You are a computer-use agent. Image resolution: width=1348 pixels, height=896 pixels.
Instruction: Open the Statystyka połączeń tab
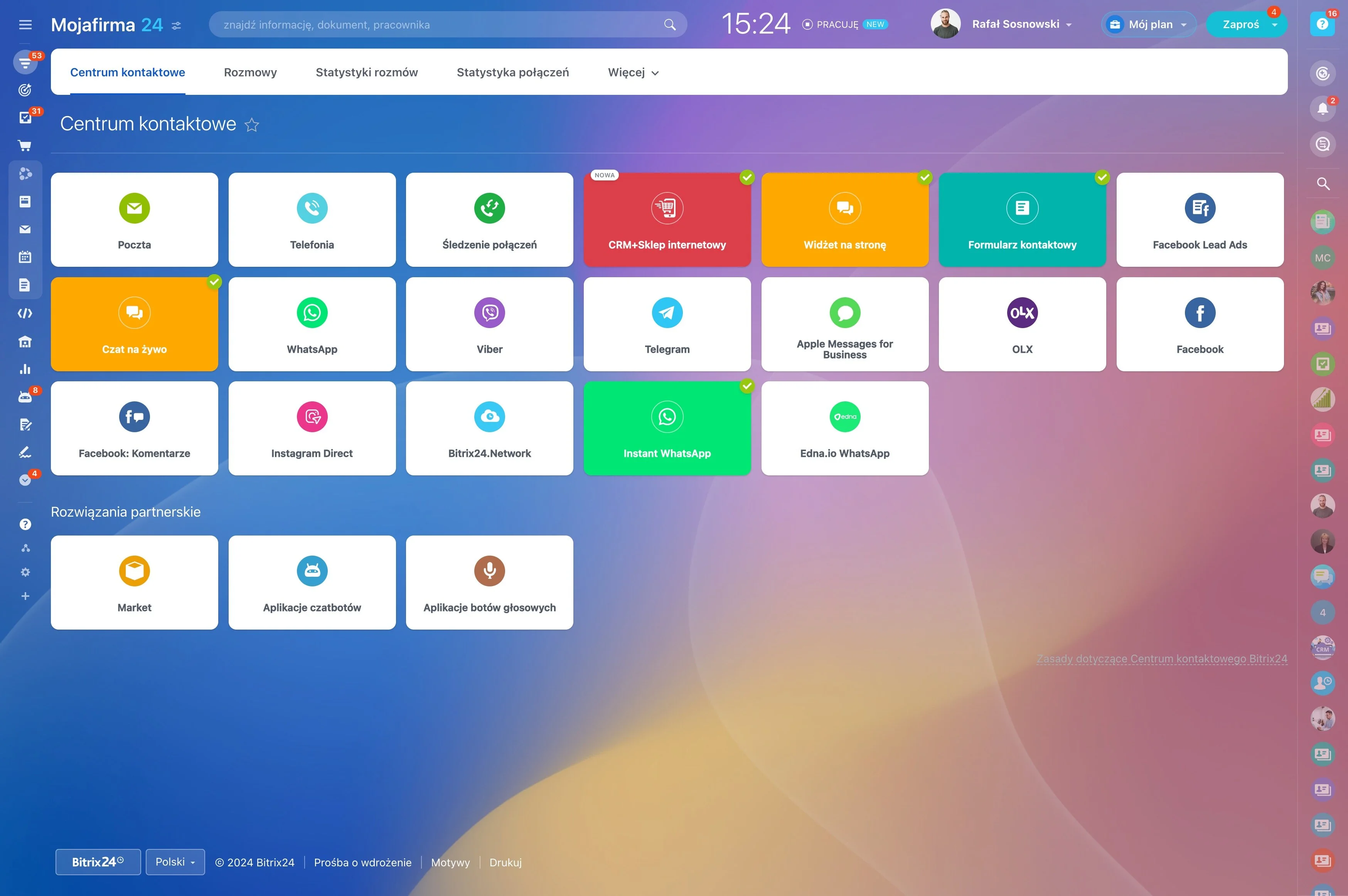[x=512, y=72]
